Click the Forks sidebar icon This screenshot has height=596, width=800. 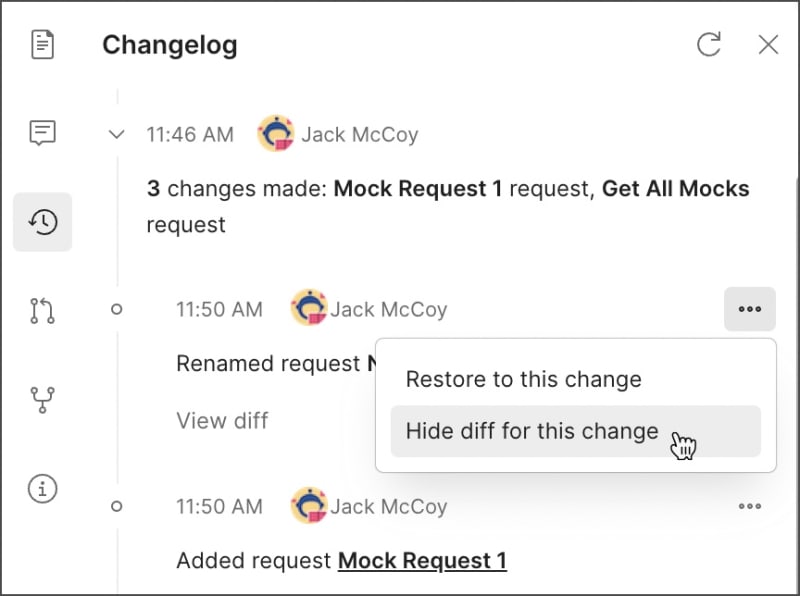tap(42, 400)
